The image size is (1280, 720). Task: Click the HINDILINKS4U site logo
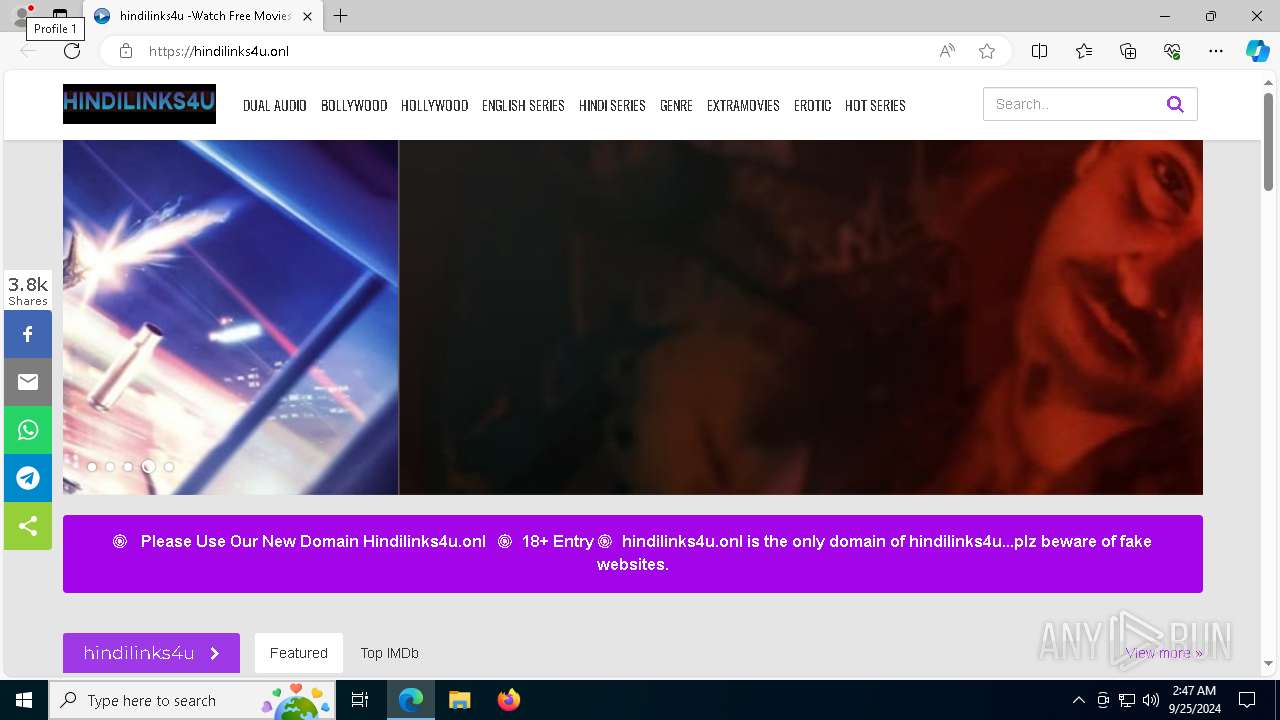point(139,104)
